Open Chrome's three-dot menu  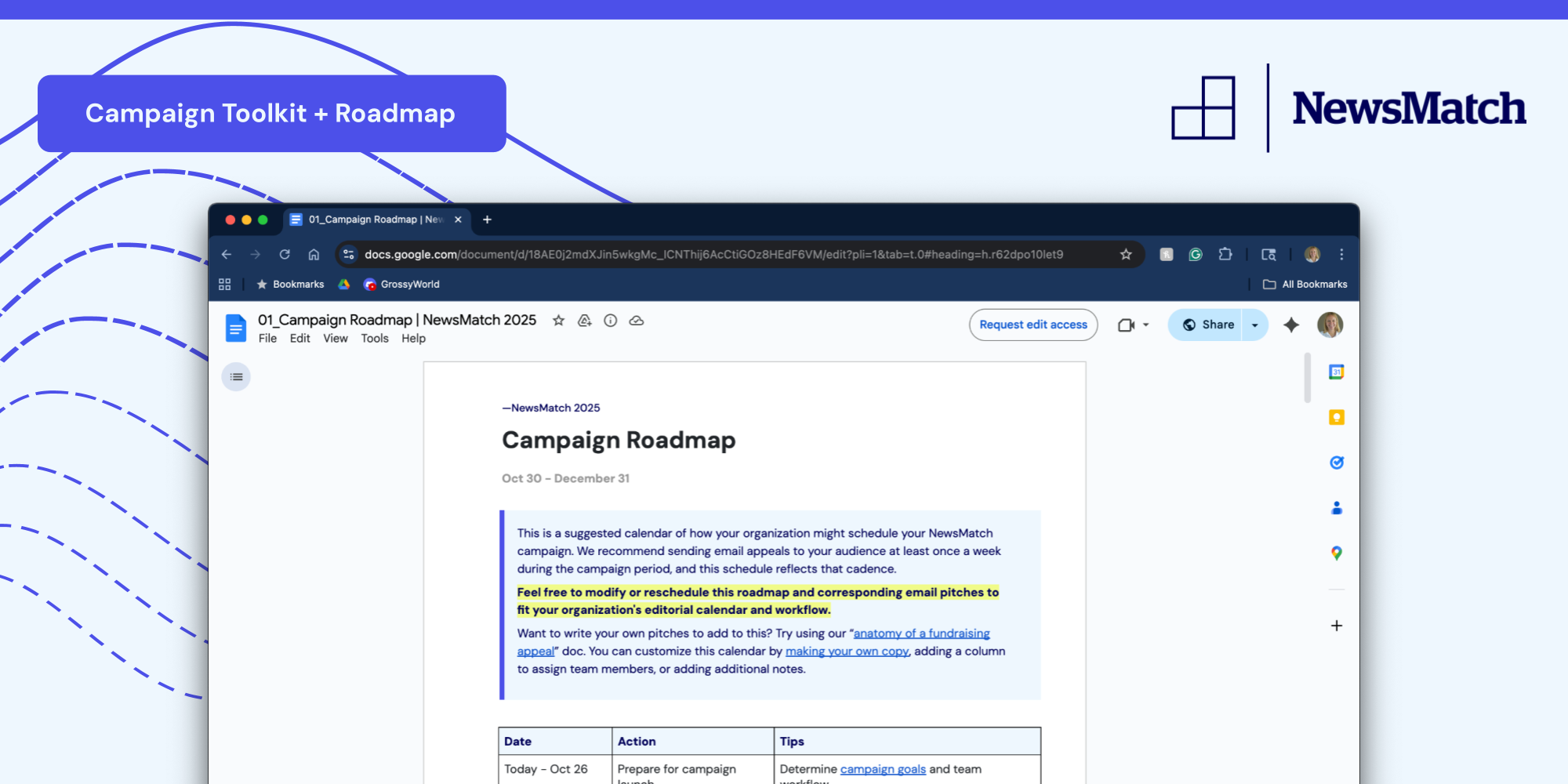(1341, 254)
